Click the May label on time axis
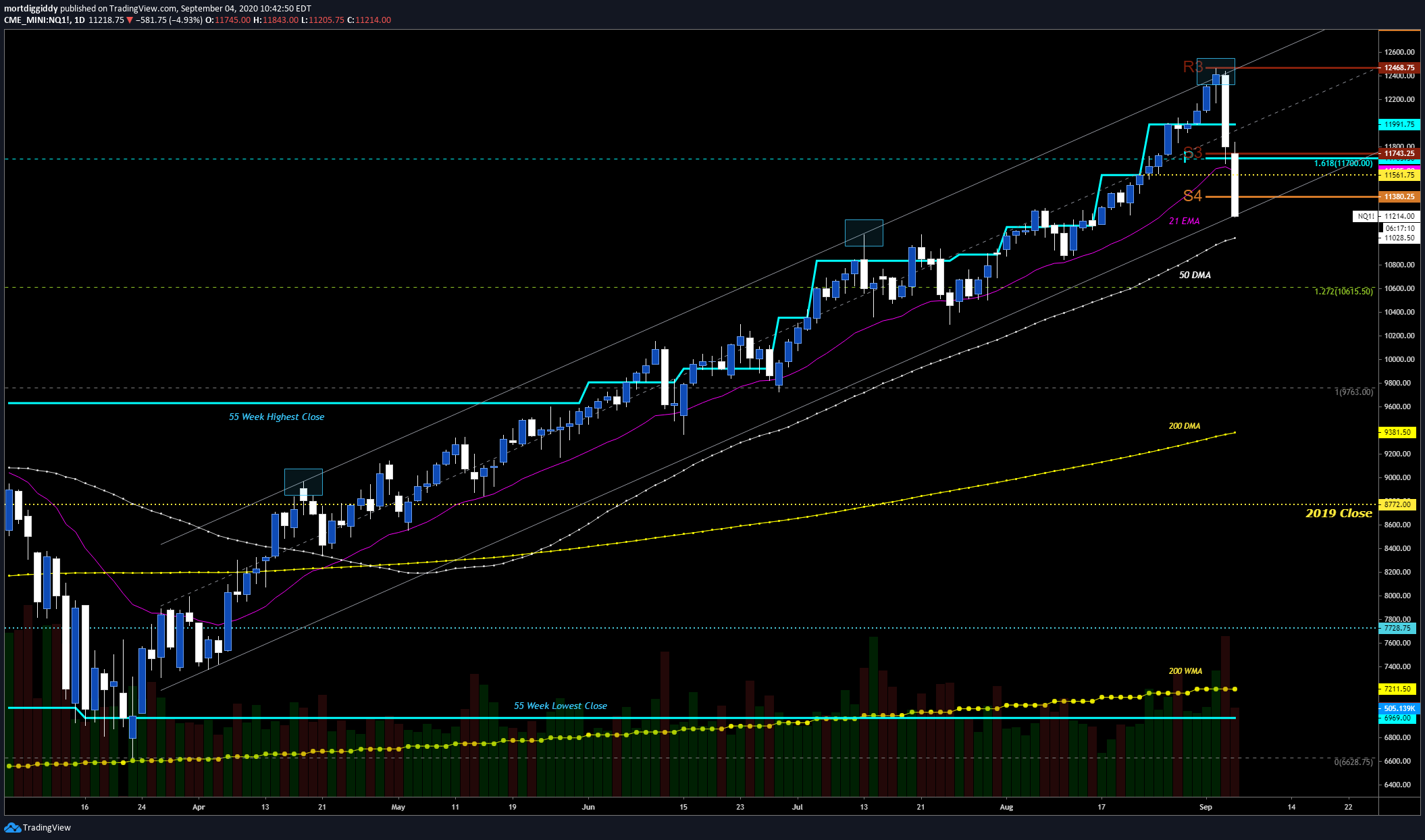 tap(398, 807)
